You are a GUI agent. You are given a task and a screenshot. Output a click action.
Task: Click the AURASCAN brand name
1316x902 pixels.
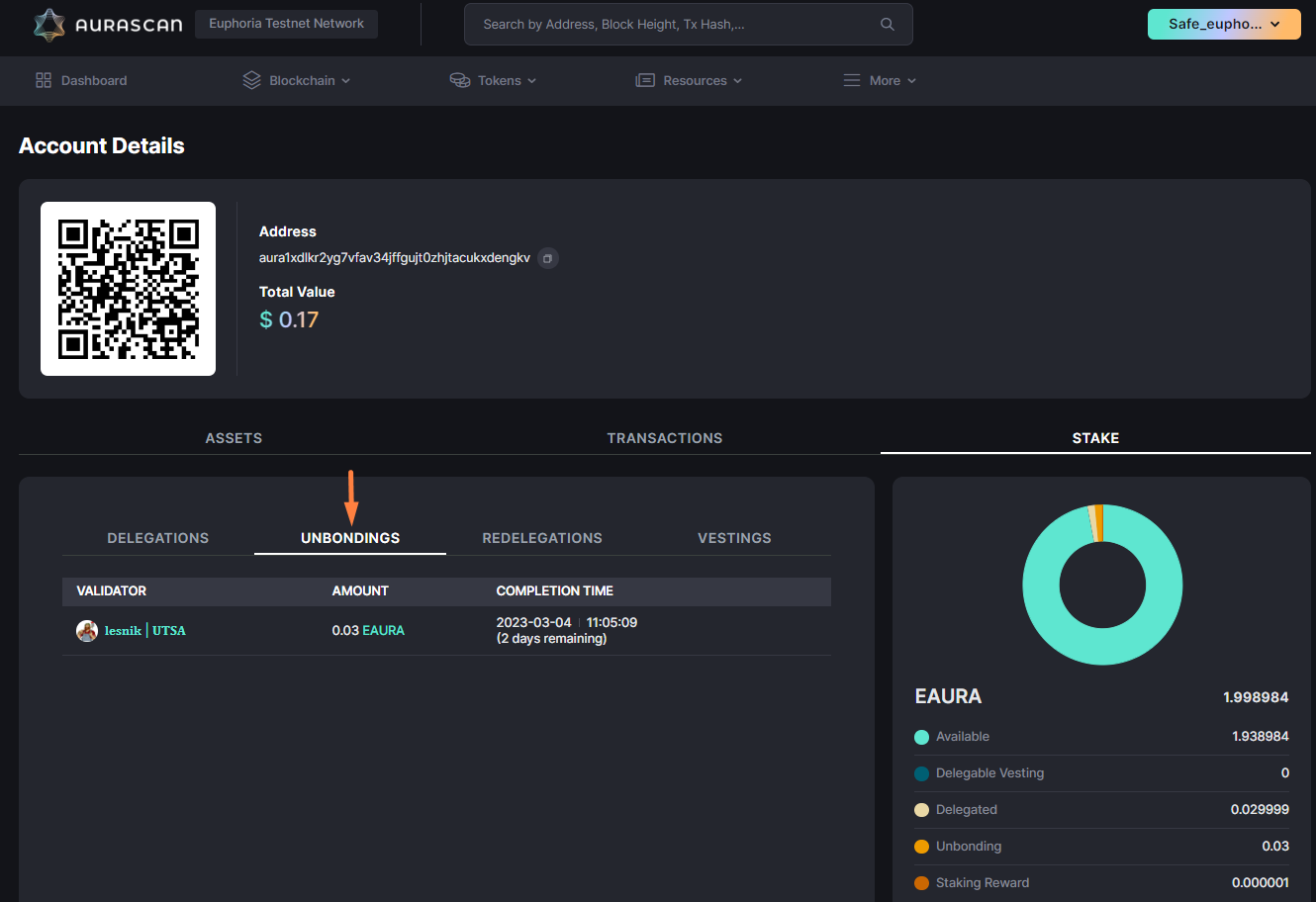(x=129, y=26)
